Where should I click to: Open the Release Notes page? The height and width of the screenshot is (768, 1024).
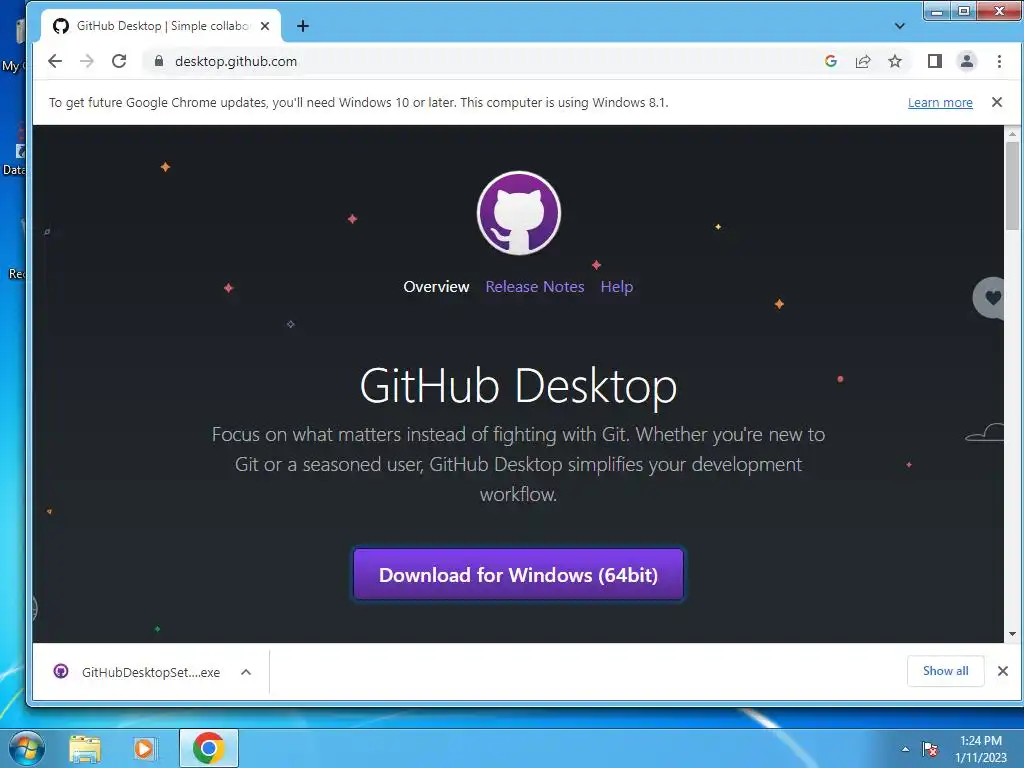click(535, 287)
